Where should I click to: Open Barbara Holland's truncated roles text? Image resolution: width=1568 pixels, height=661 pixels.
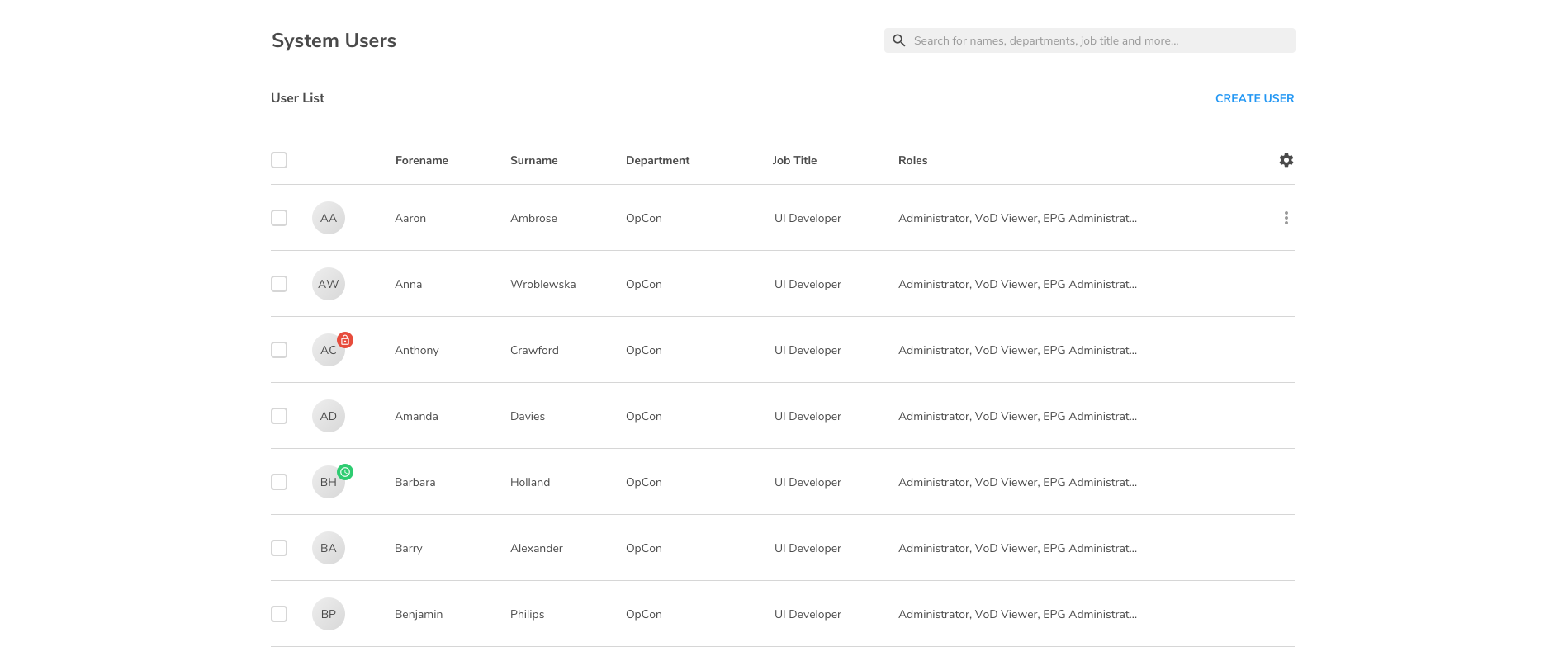point(1017,482)
